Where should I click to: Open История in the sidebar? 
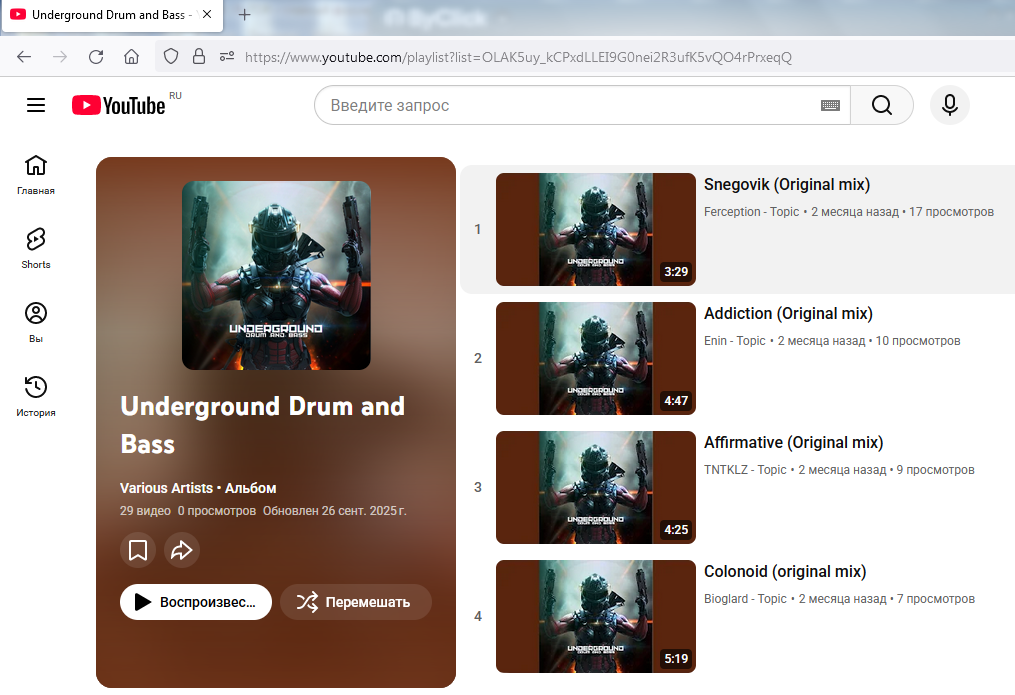point(36,395)
